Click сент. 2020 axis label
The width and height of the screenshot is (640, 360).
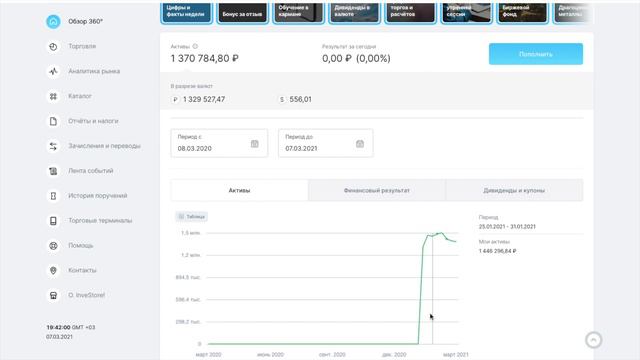click(x=332, y=355)
